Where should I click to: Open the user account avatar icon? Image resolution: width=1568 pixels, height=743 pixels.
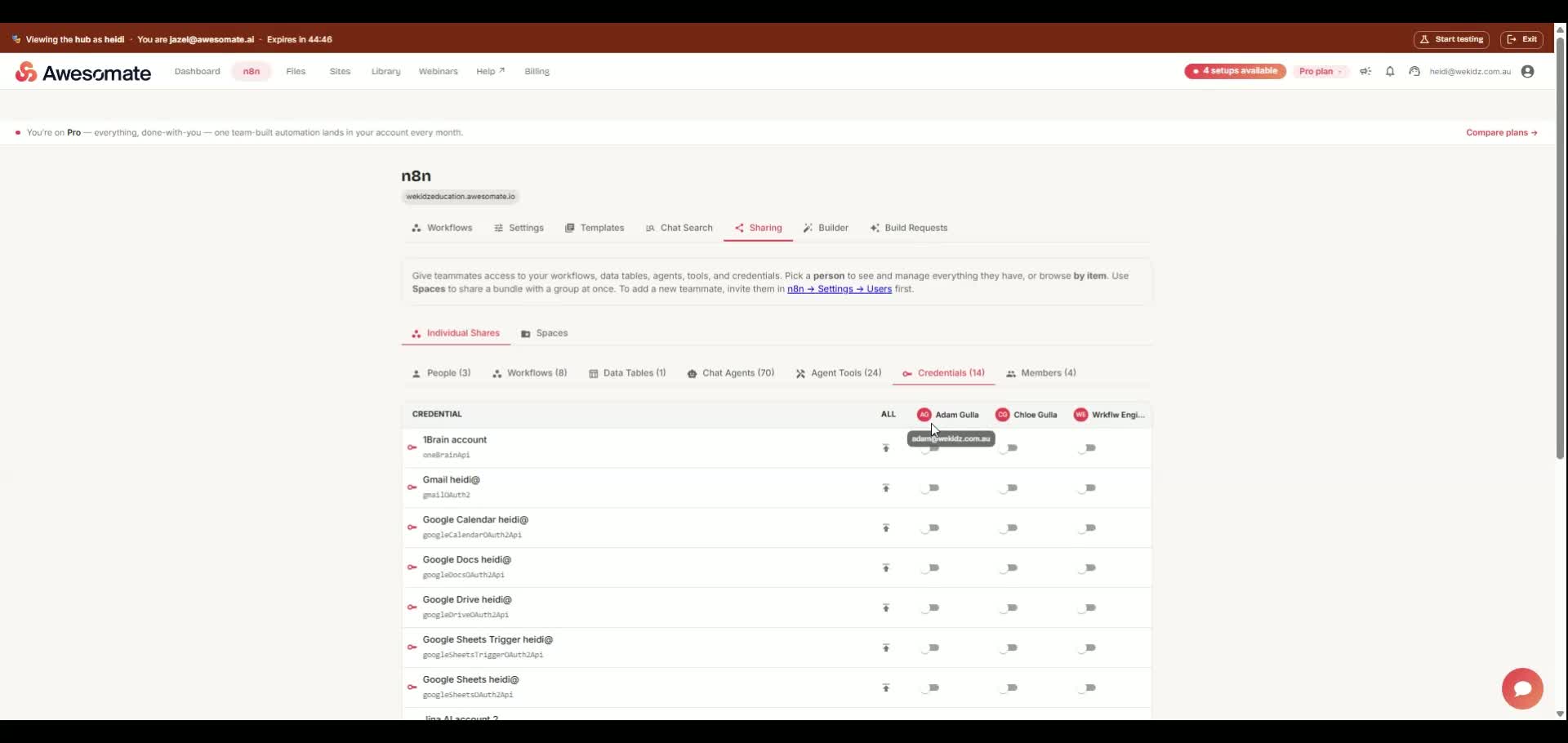1528,72
